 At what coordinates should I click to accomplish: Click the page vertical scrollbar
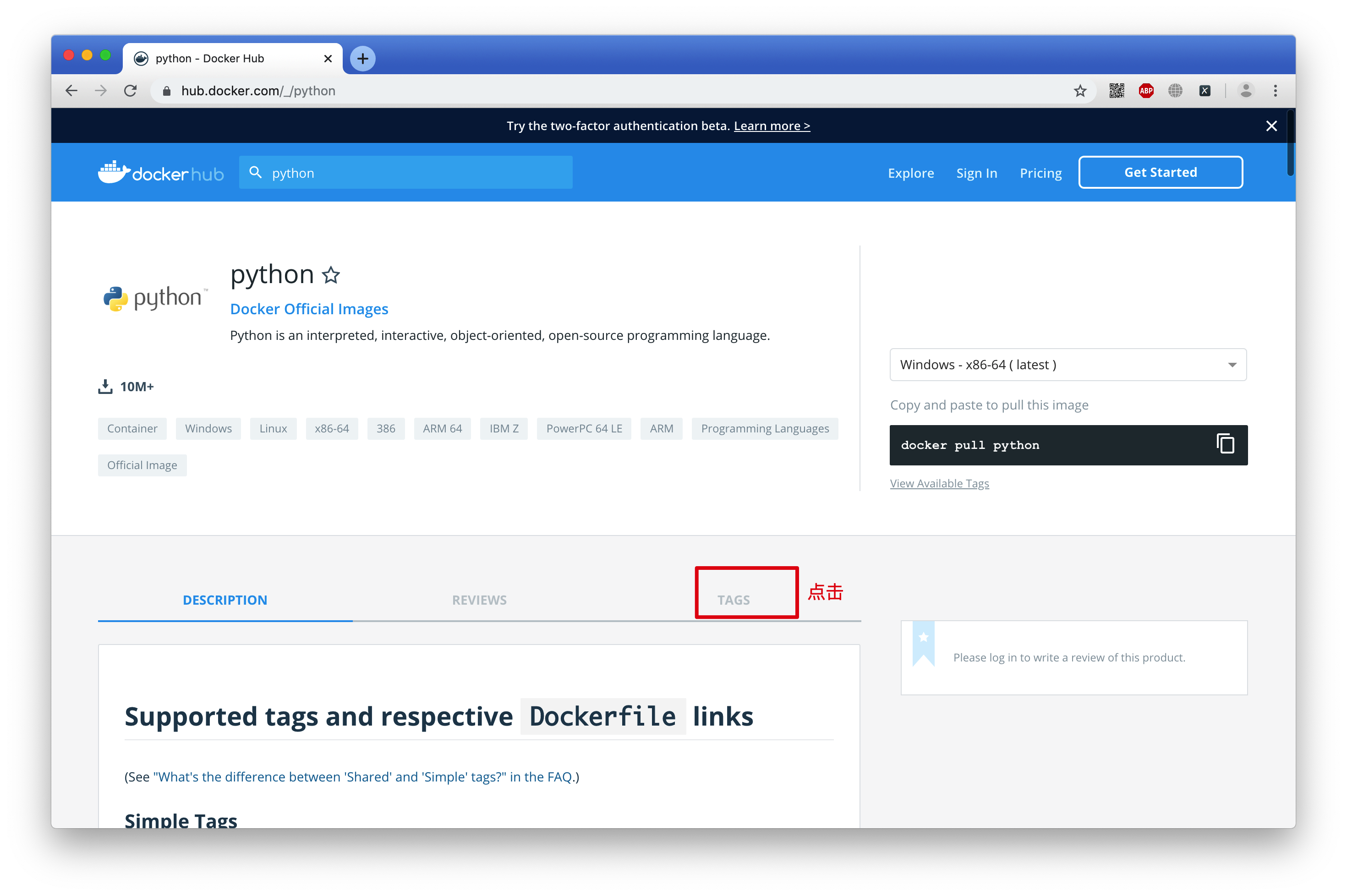tap(1290, 143)
